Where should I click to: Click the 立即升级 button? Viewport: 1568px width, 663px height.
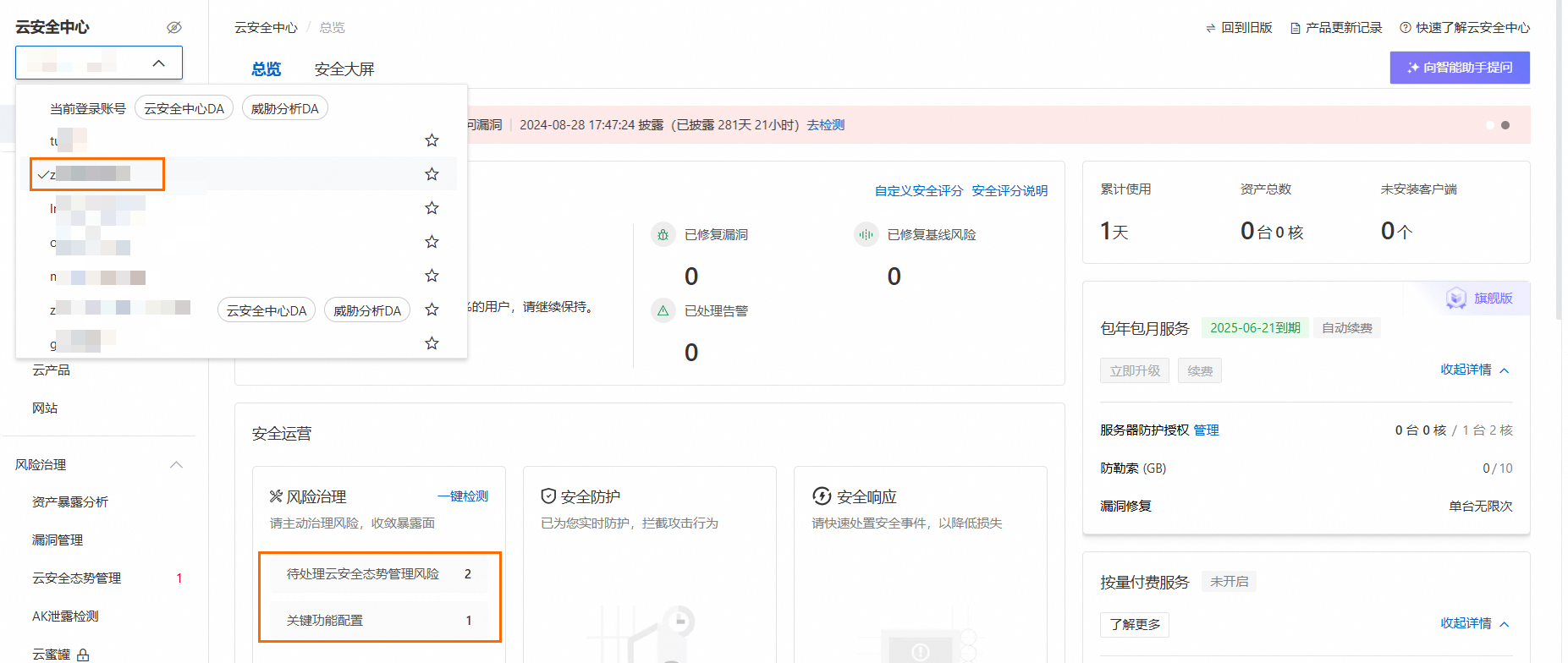(1135, 370)
